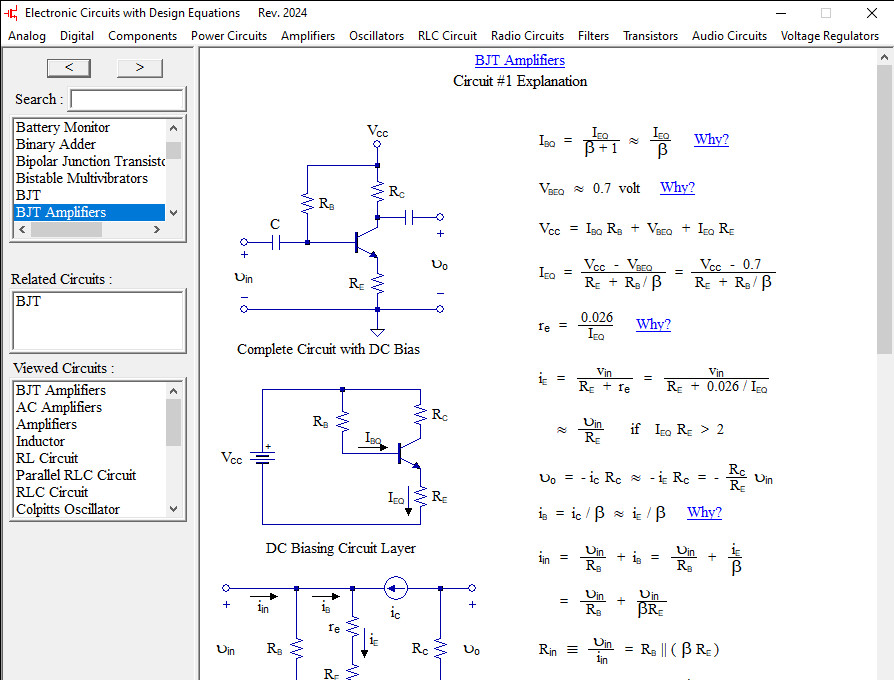Close the Electronic Circuits window

pyautogui.click(x=872, y=13)
